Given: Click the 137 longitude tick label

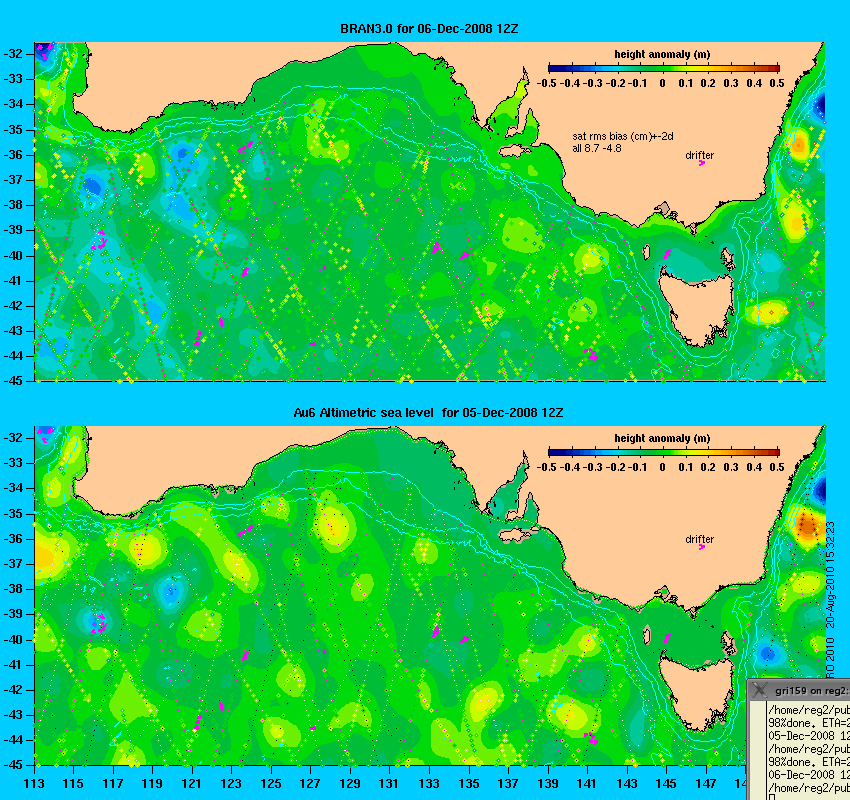Looking at the screenshot, I should tap(508, 784).
